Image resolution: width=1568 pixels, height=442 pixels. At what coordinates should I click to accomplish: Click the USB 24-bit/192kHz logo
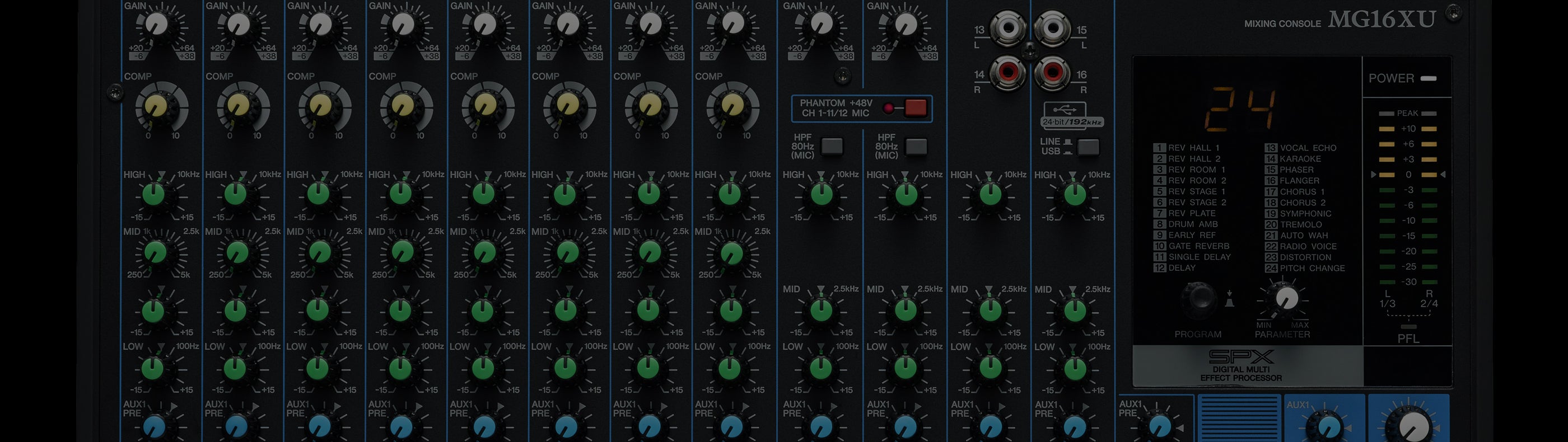pos(1072,115)
